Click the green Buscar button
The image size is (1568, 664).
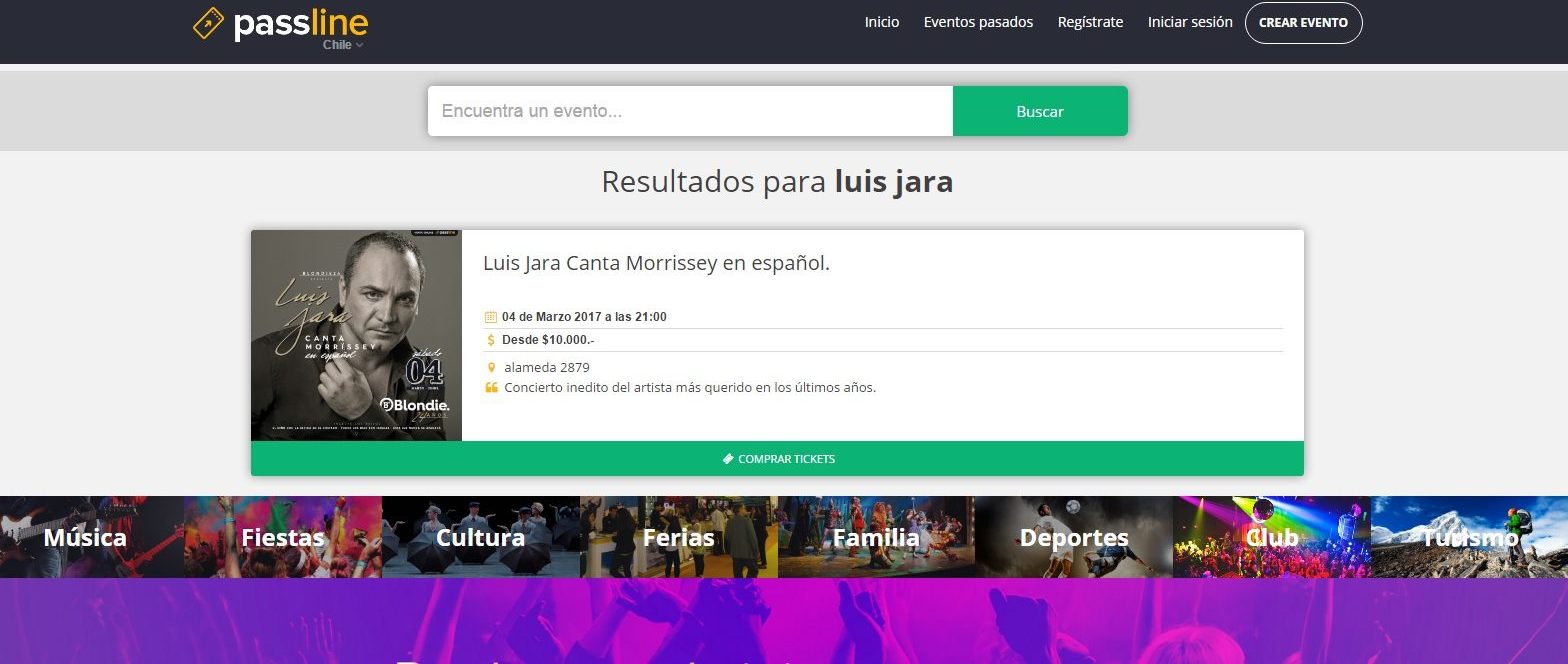point(1040,111)
